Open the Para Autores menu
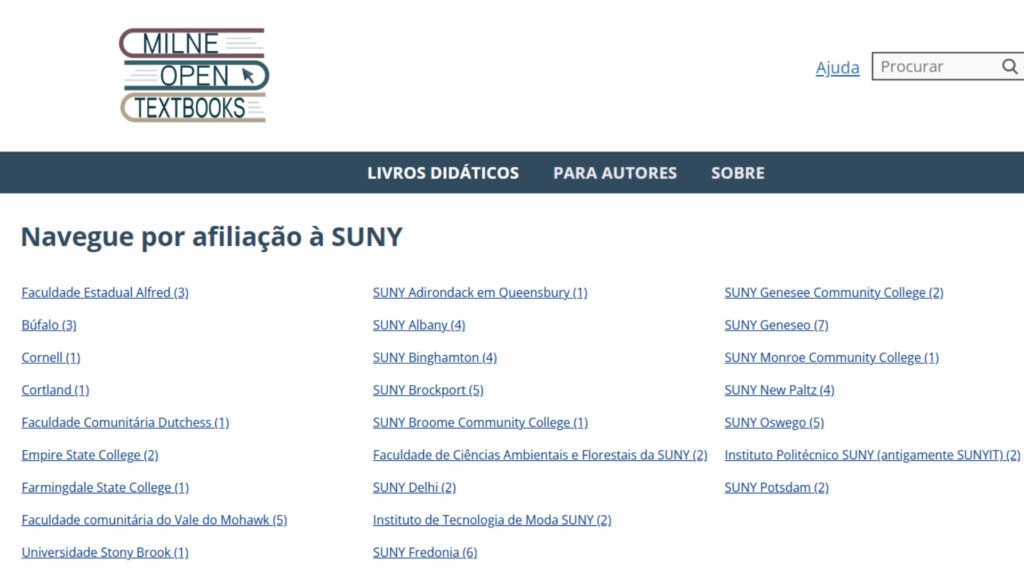The height and width of the screenshot is (576, 1024). [x=615, y=173]
